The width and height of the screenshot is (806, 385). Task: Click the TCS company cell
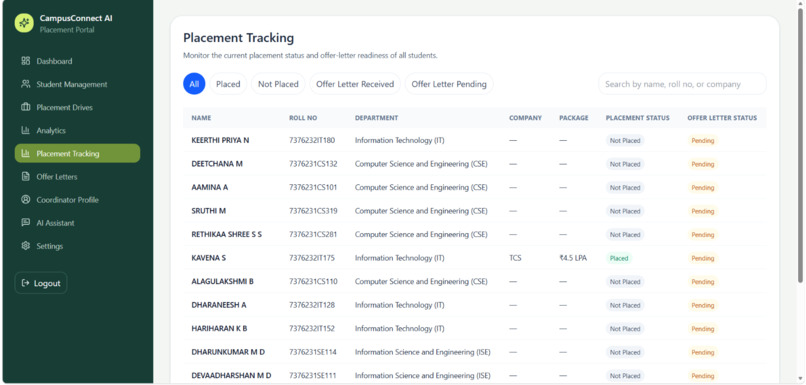tap(515, 258)
